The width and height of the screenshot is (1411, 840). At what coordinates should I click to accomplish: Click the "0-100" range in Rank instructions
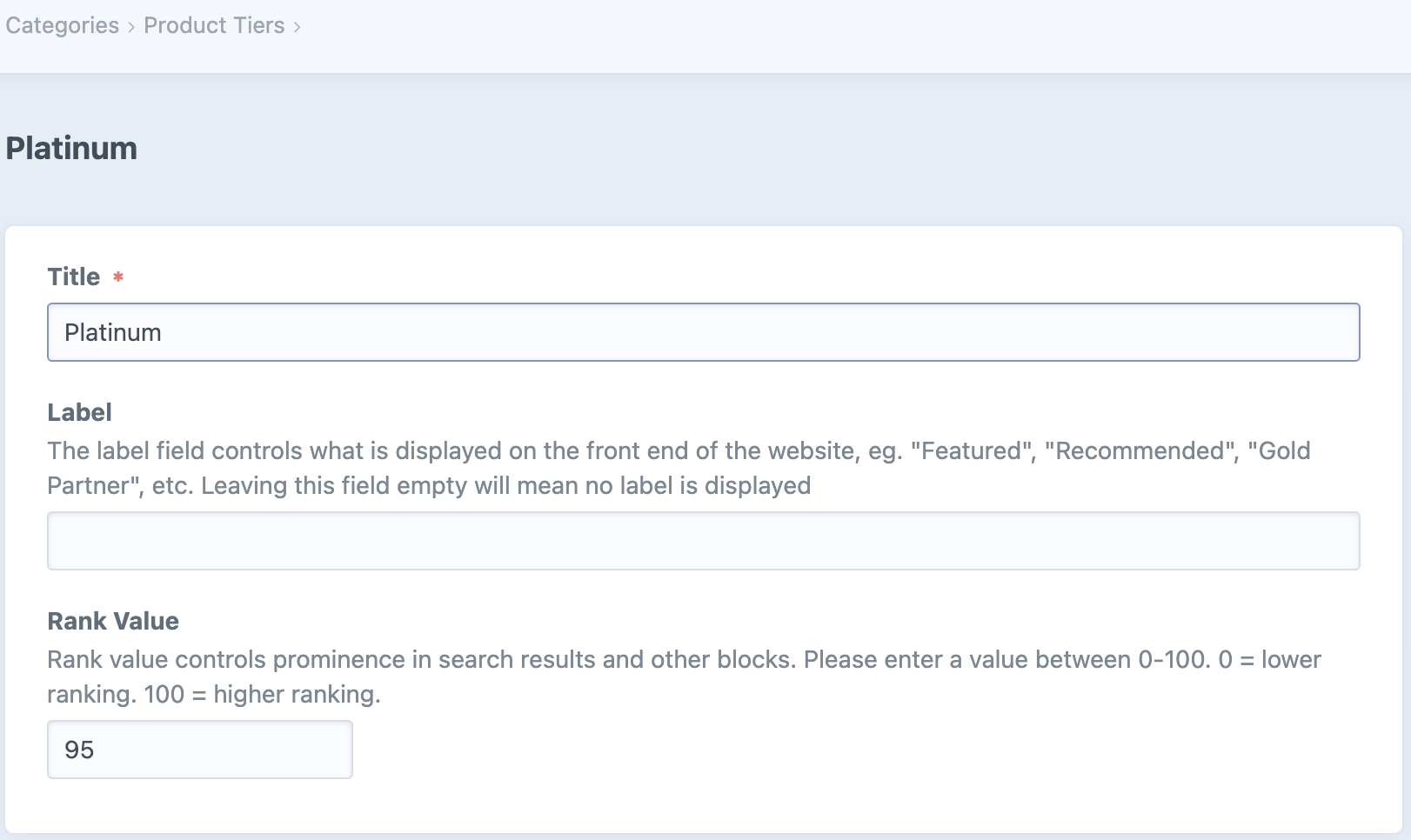click(1174, 659)
